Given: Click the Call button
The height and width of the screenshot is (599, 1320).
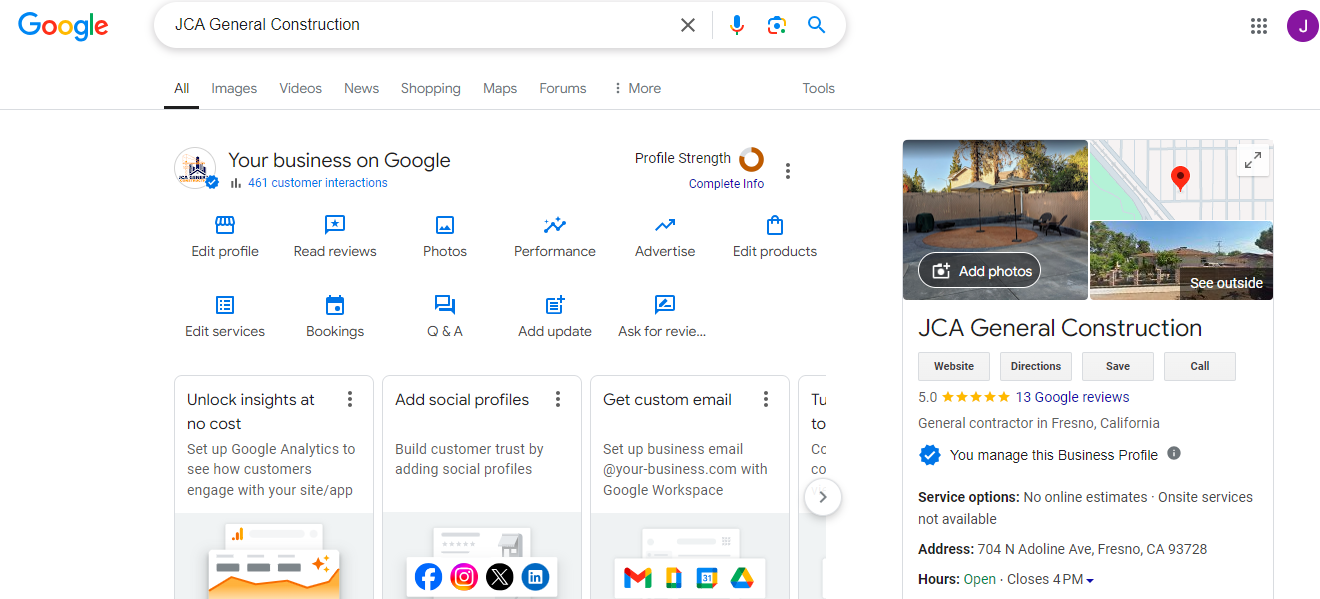Looking at the screenshot, I should pyautogui.click(x=1200, y=366).
